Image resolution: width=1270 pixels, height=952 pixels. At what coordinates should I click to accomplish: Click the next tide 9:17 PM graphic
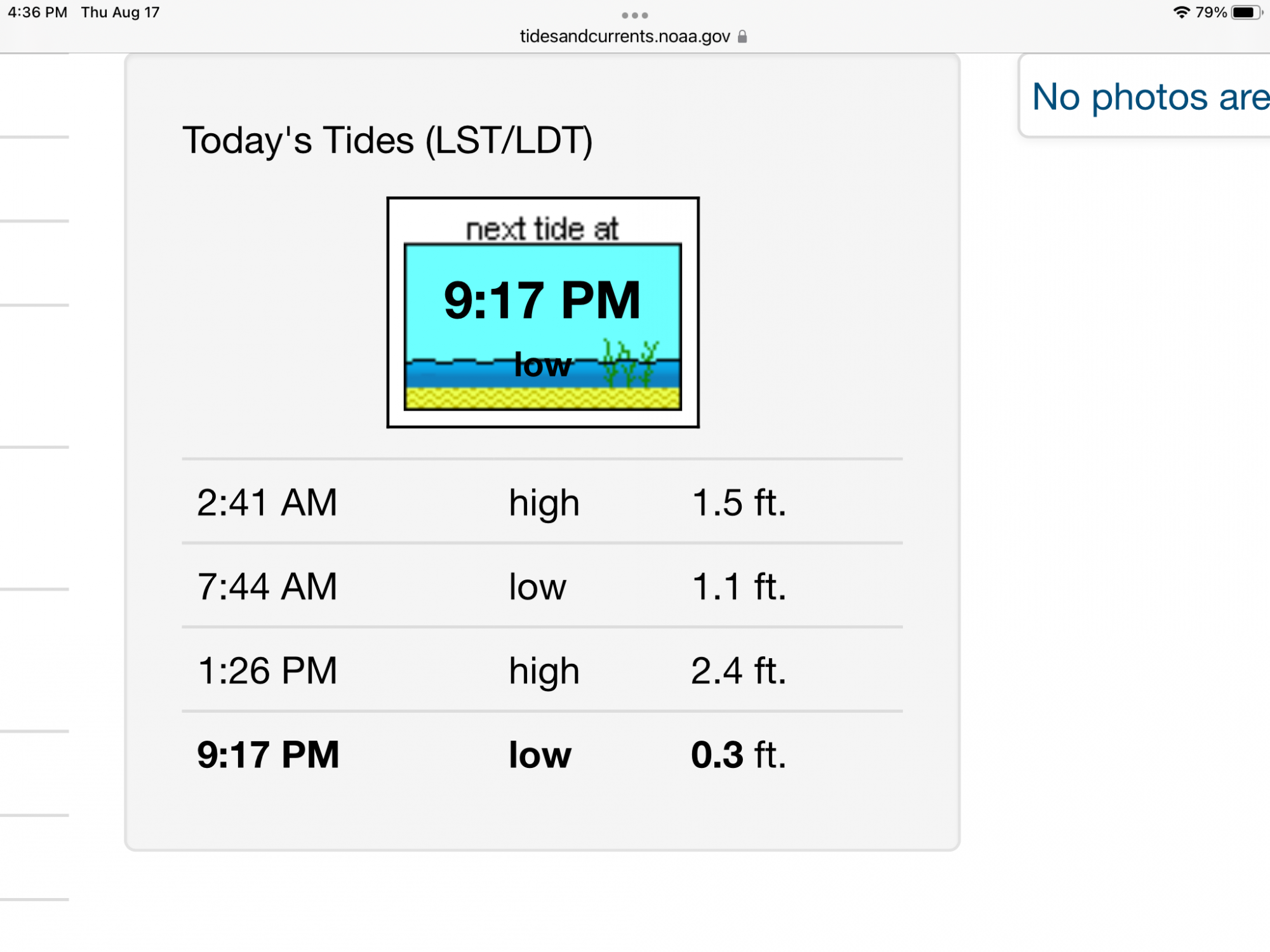543,312
